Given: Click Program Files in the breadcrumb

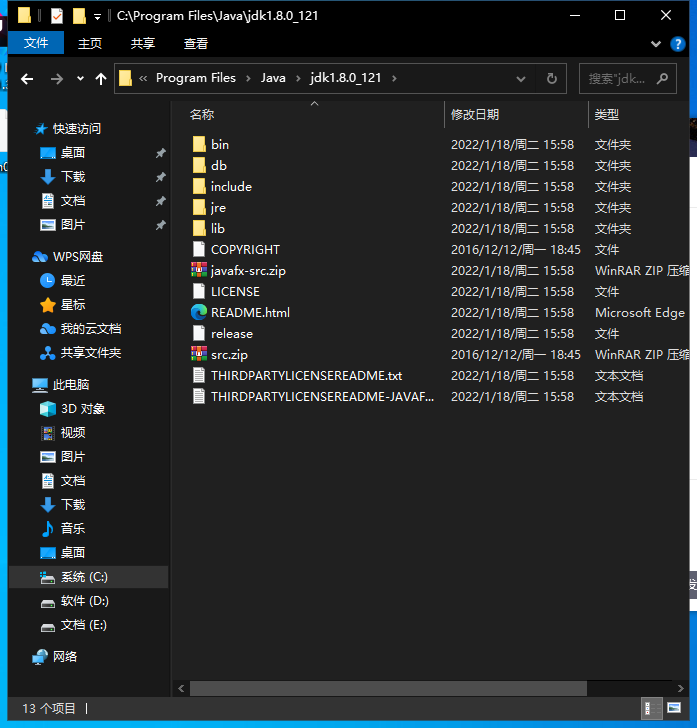Looking at the screenshot, I should (x=195, y=78).
